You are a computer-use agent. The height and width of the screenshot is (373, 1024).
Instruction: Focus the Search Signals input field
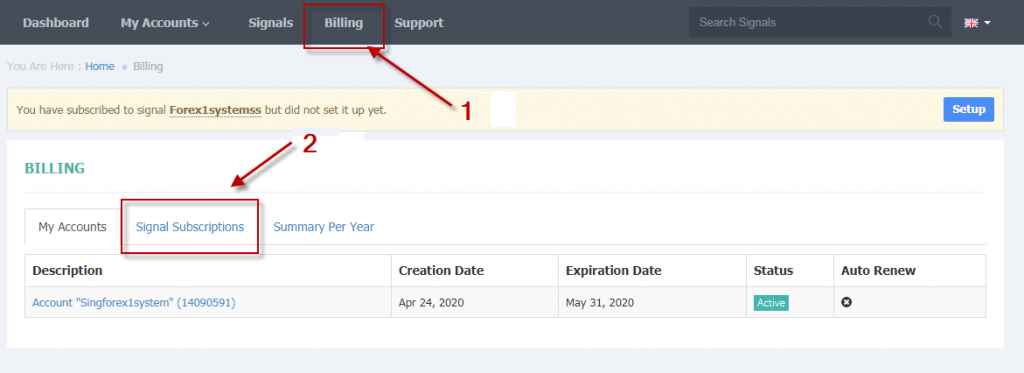810,22
